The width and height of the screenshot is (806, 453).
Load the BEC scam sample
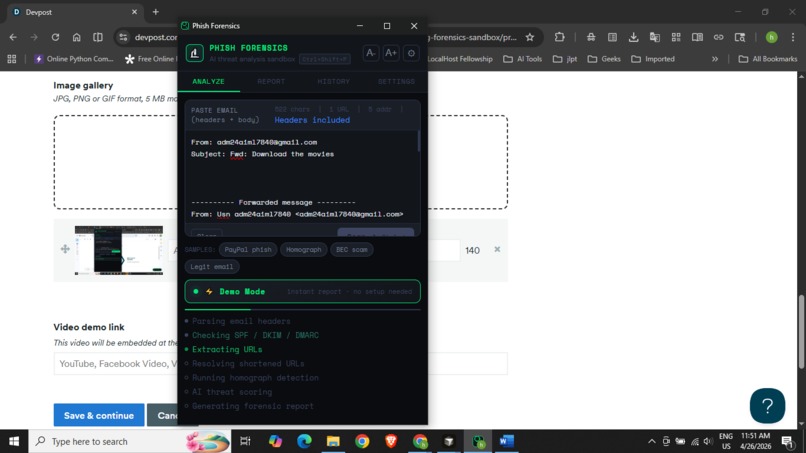point(352,249)
